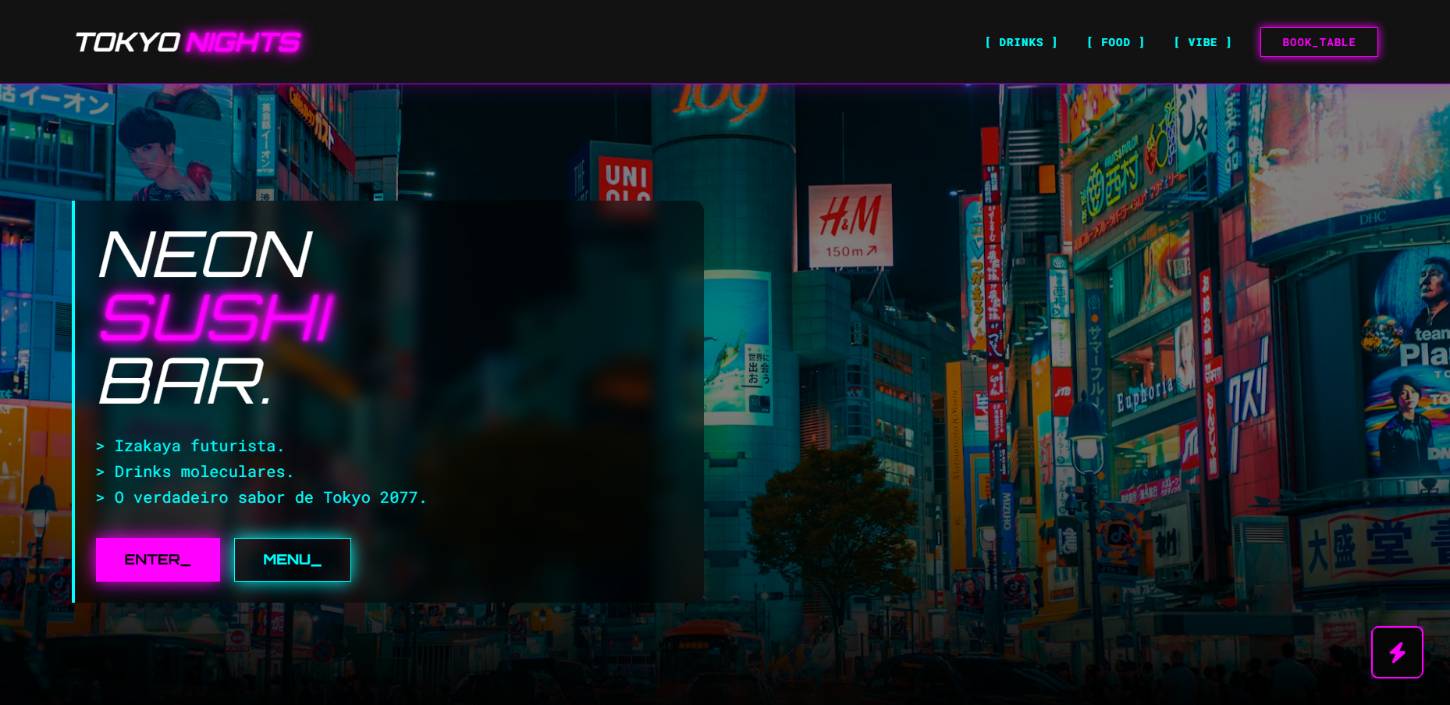Viewport: 1450px width, 705px height.
Task: Click the glowing pink SUSHI heading
Action: (x=214, y=318)
